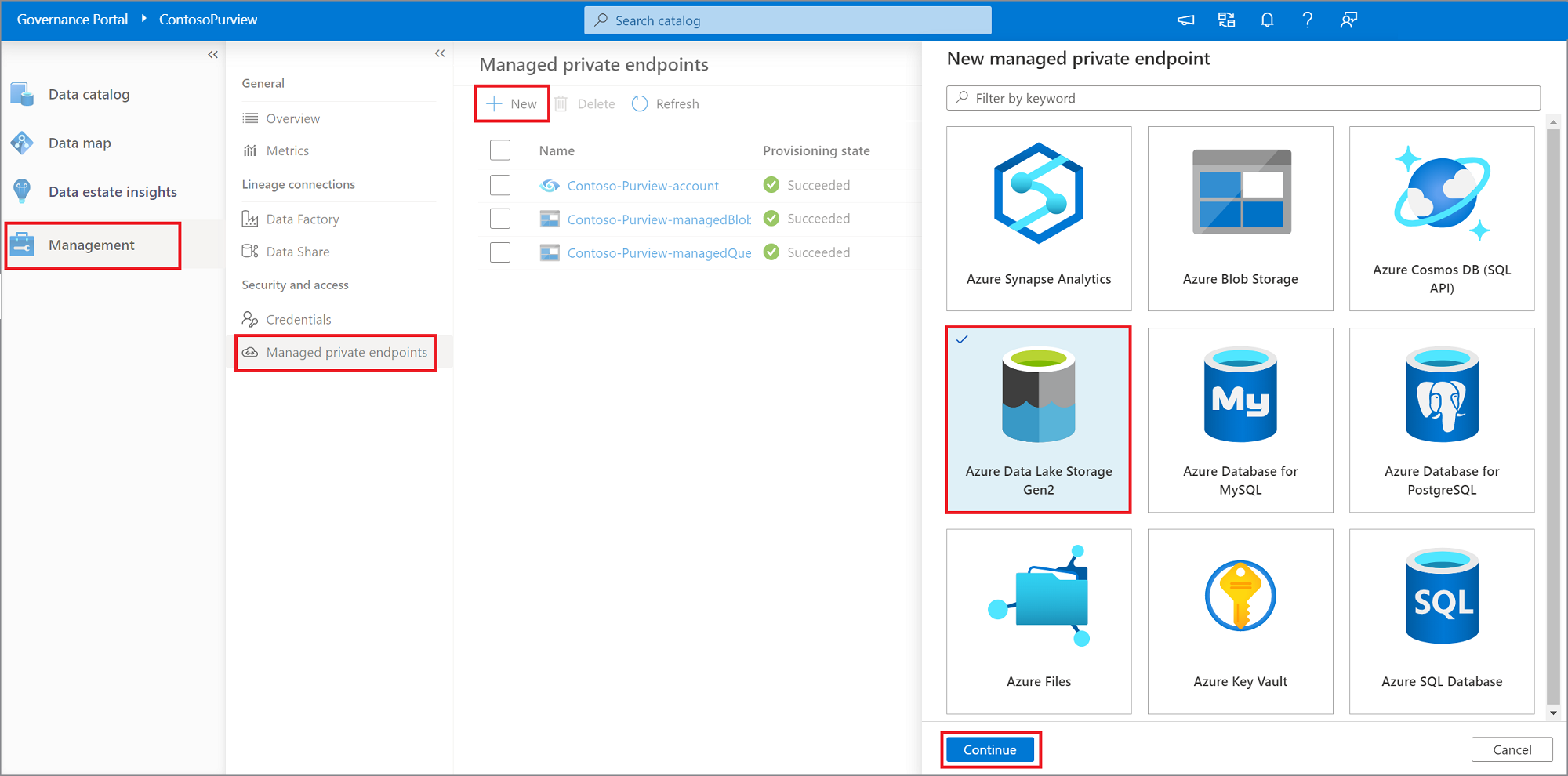Click the Governance Portal breadcrumb

pos(72,20)
